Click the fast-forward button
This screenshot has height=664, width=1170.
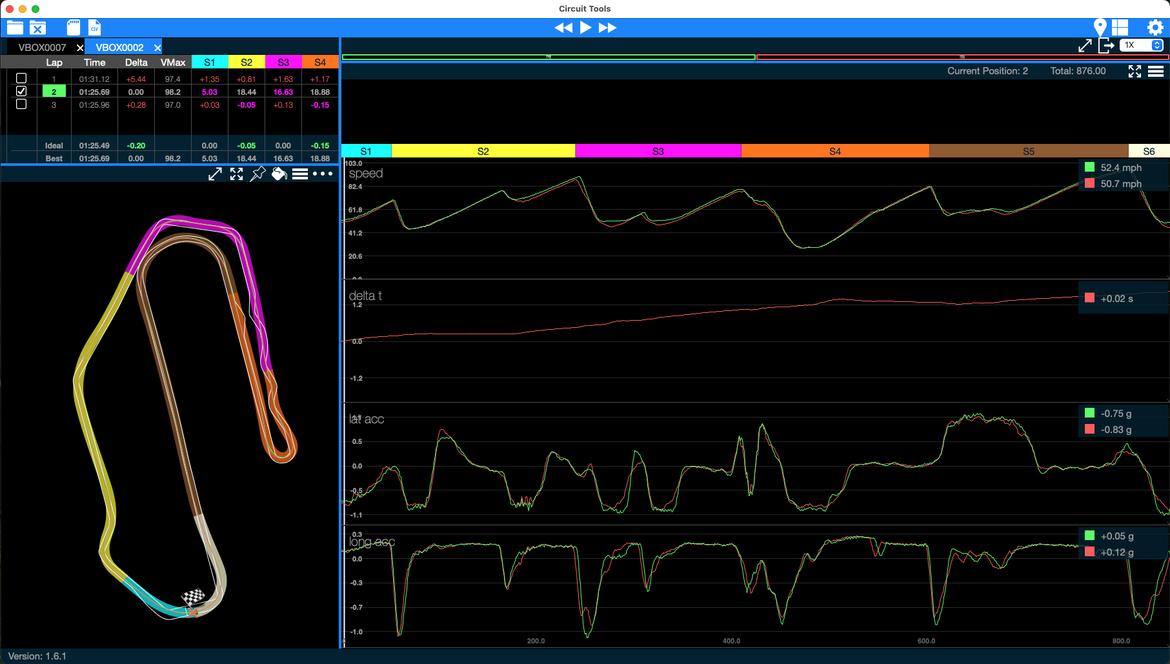(x=607, y=28)
